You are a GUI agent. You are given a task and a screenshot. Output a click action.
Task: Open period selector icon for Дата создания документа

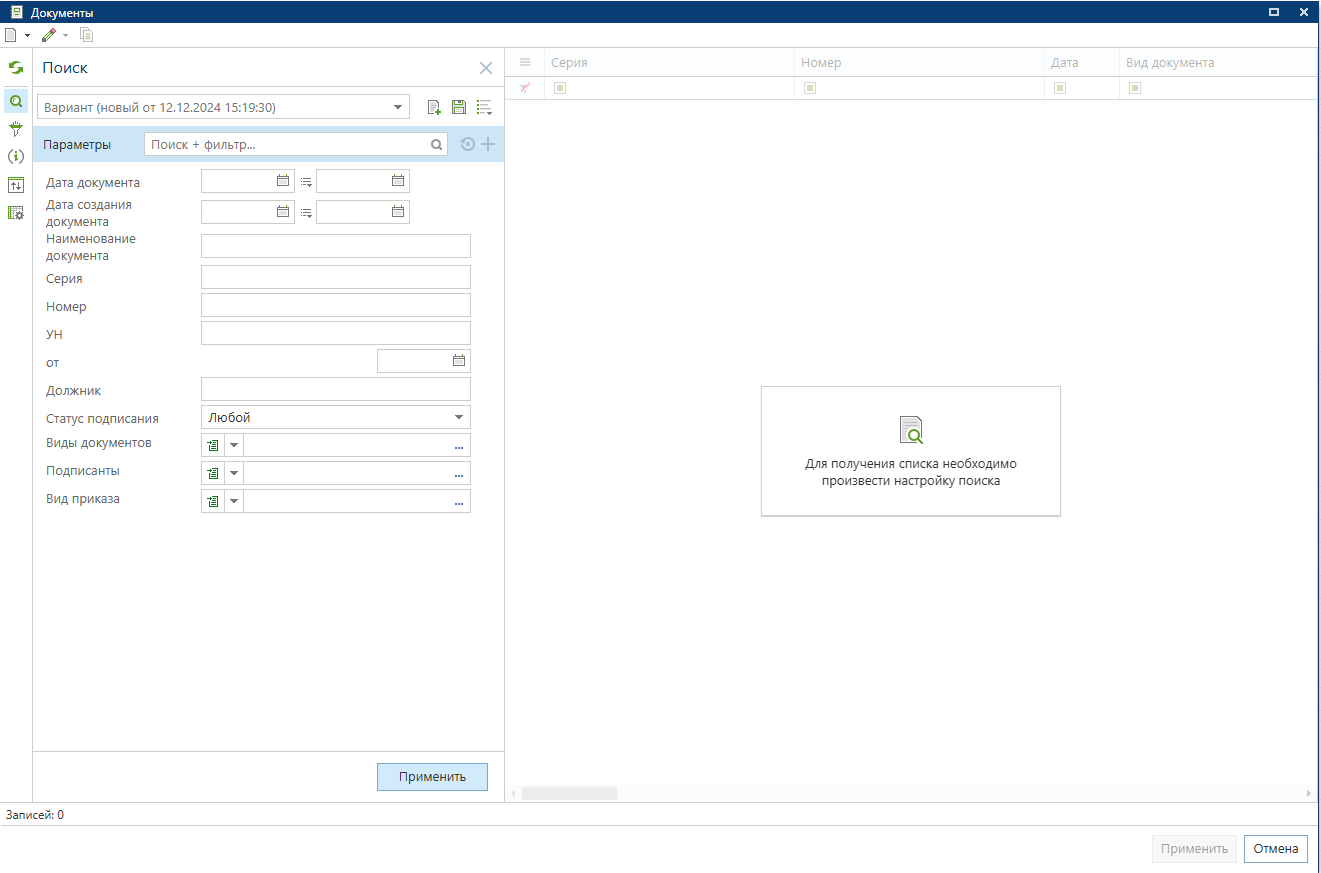pos(306,212)
